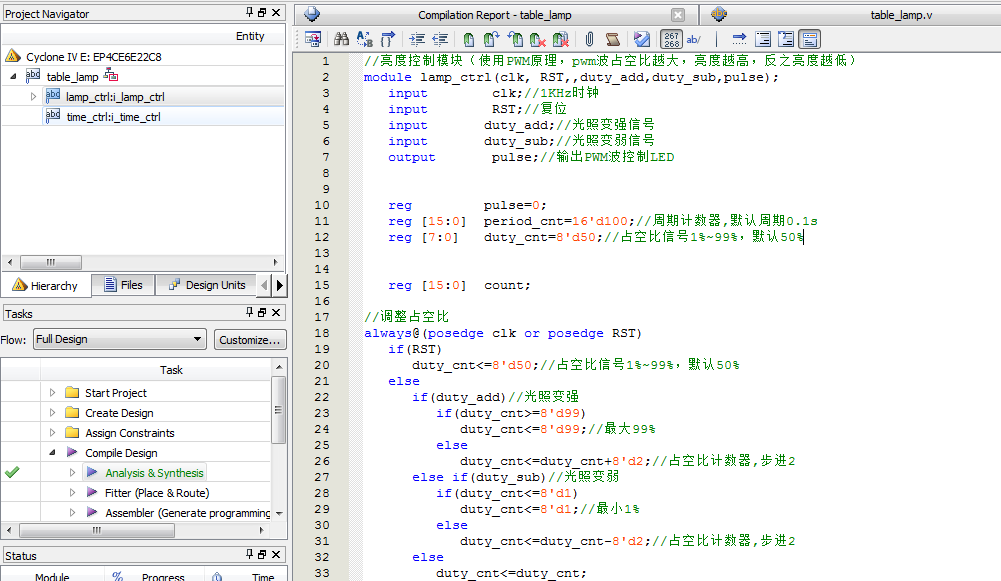Open the Design Units tab

coord(207,285)
